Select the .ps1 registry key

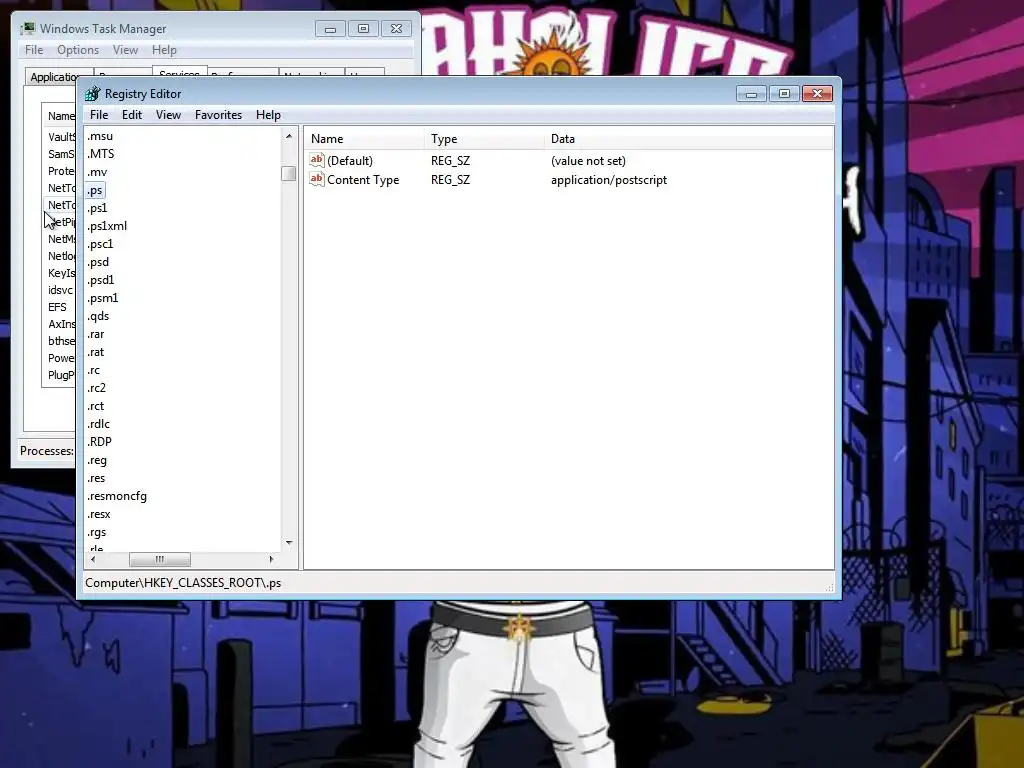(x=97, y=208)
